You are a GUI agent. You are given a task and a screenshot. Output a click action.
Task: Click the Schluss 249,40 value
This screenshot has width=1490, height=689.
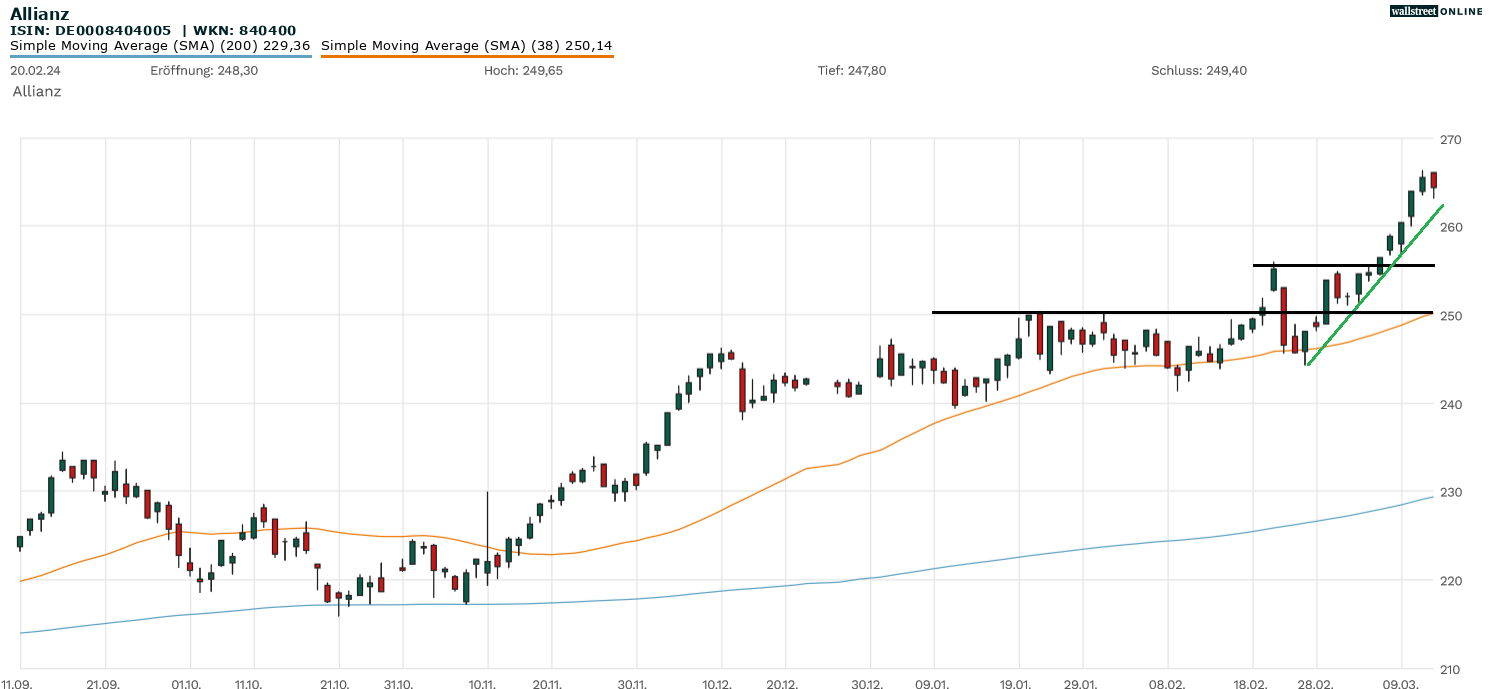(x=1199, y=70)
